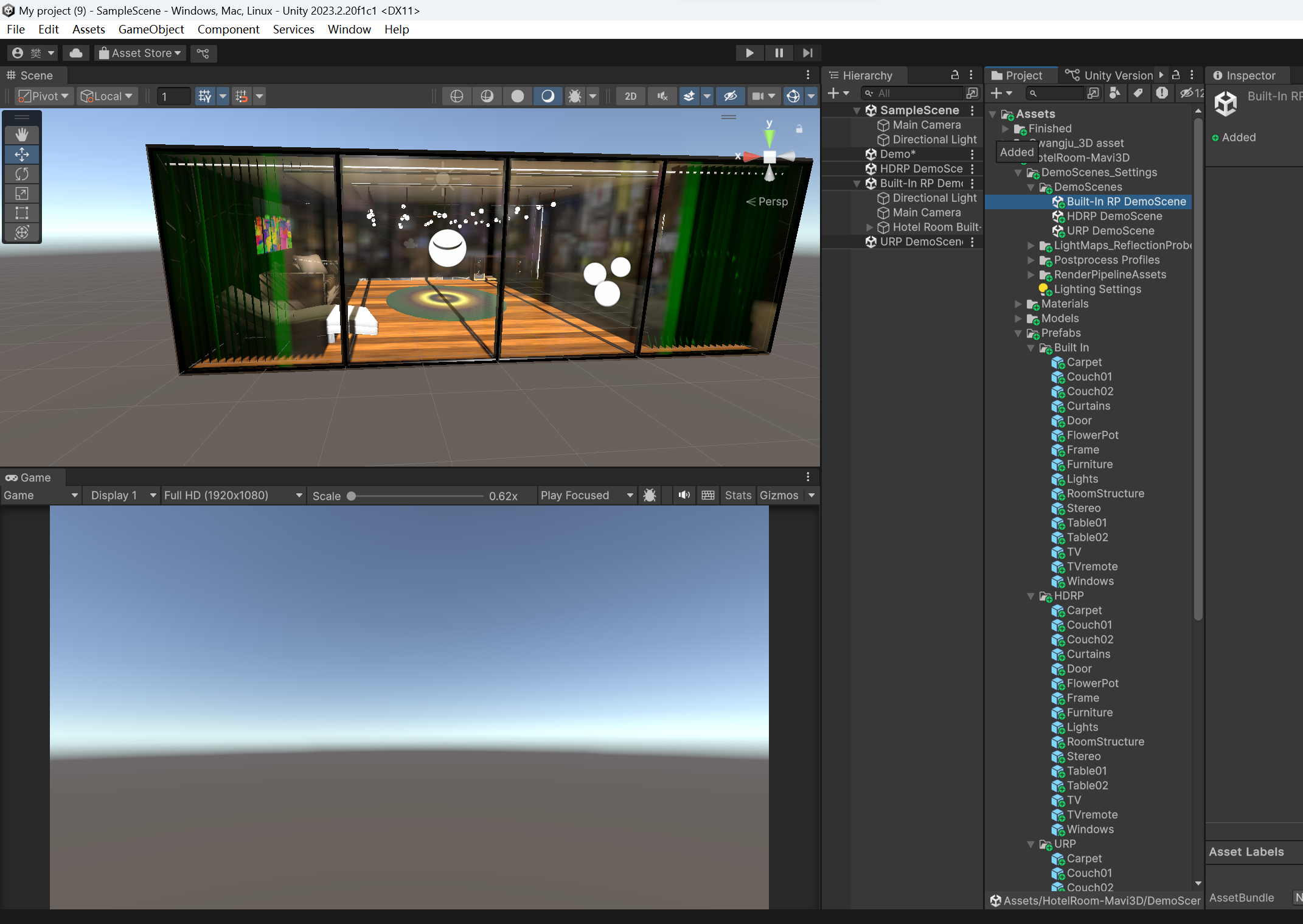Open Full HD resolution dropdown
Screen dimensions: 1303x924
click(233, 495)
